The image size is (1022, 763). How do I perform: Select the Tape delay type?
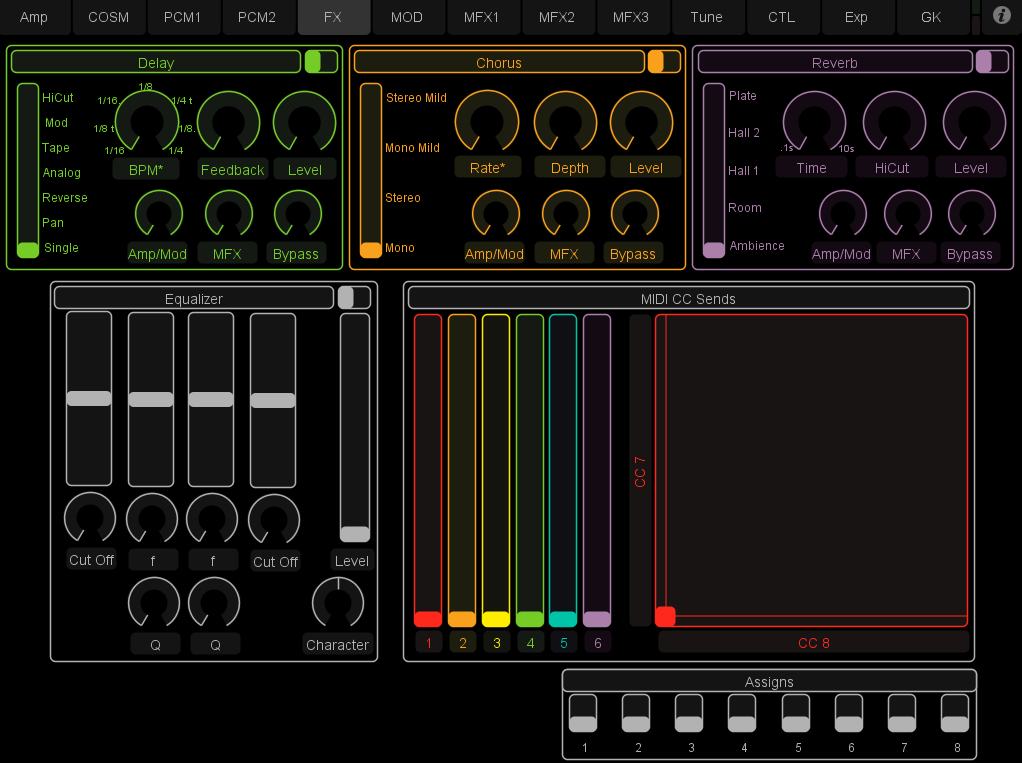(56, 148)
